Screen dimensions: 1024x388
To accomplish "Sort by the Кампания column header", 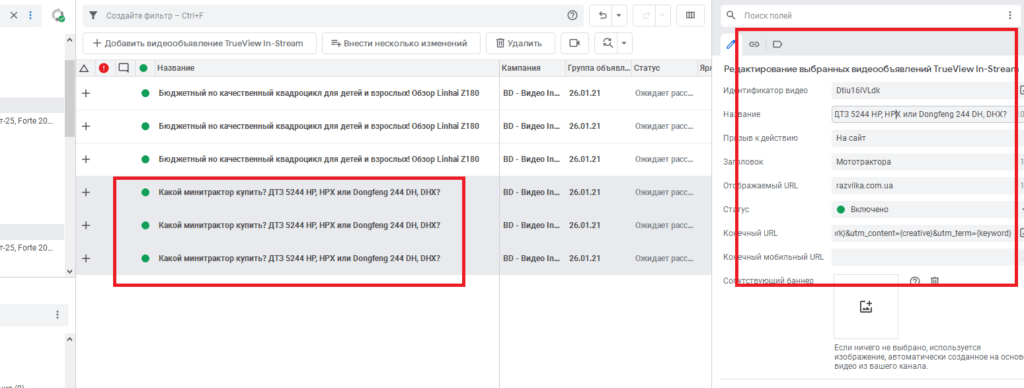I will click(521, 68).
